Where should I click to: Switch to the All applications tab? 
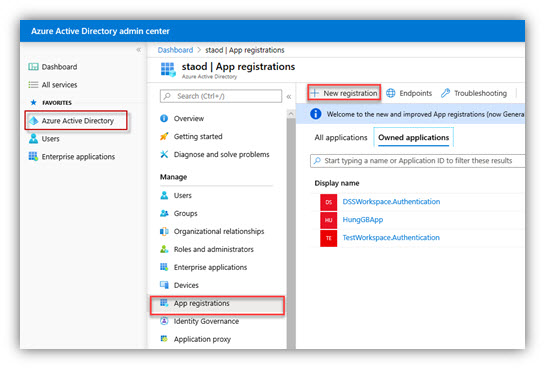(341, 138)
